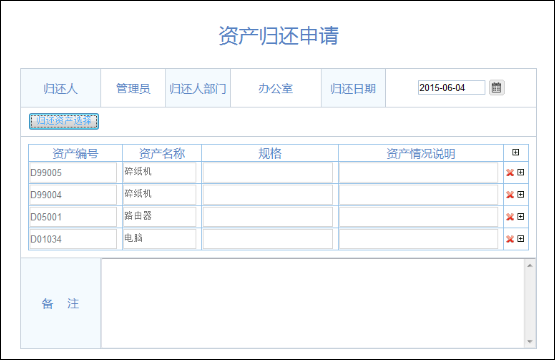
Task: Focus the return date field 2015-06-04
Action: tap(451, 88)
